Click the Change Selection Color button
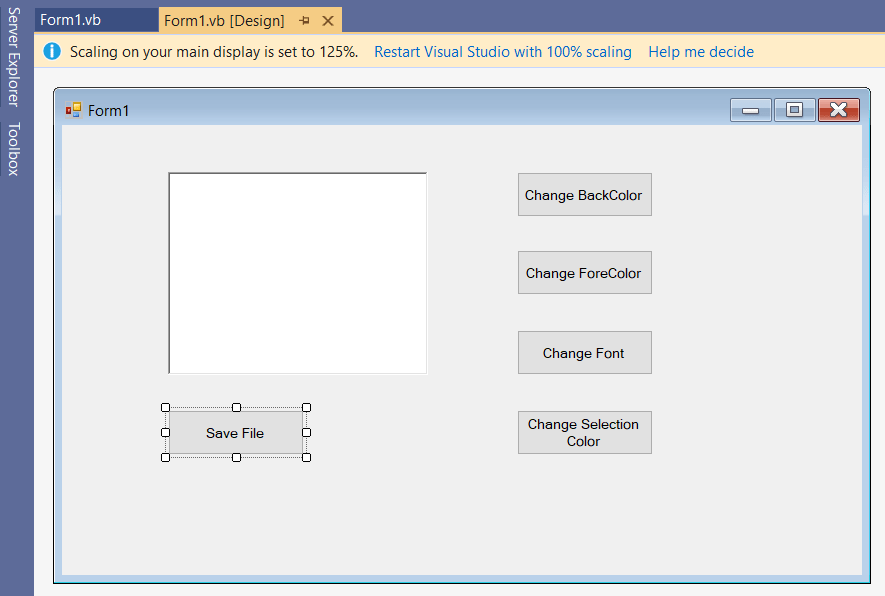 (584, 432)
